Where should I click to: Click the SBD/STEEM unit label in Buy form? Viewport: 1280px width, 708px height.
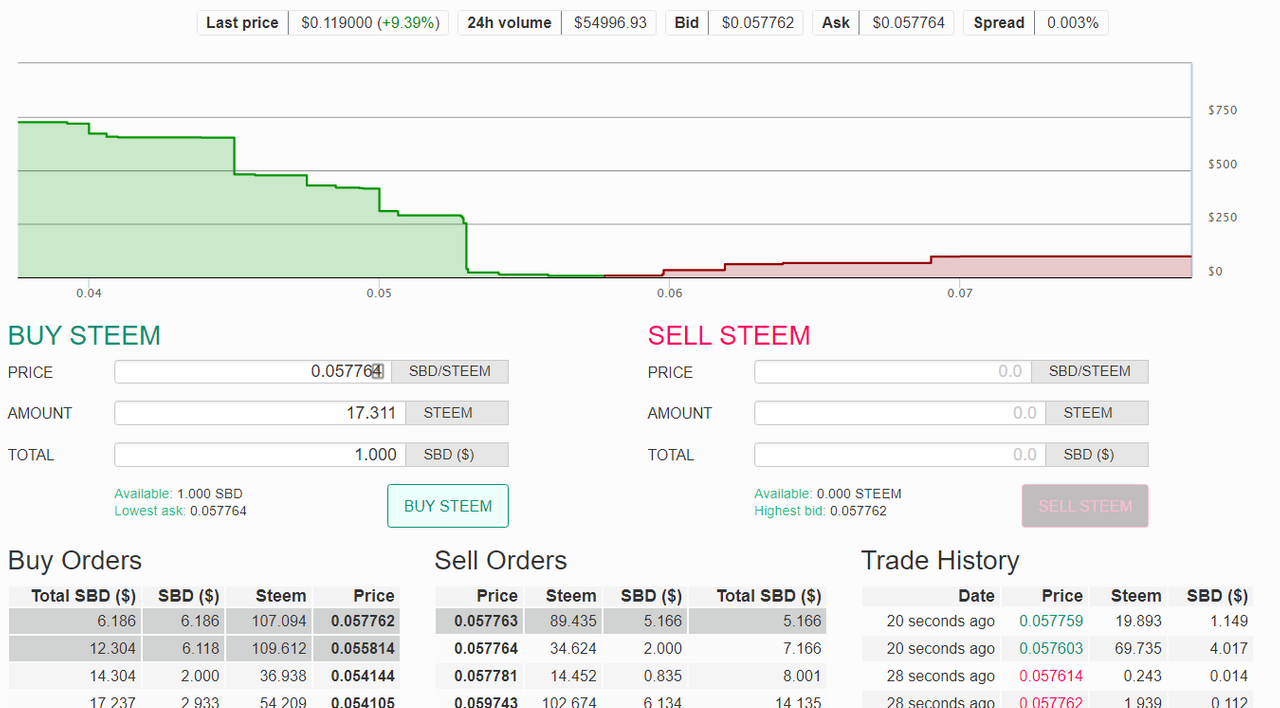pos(450,372)
